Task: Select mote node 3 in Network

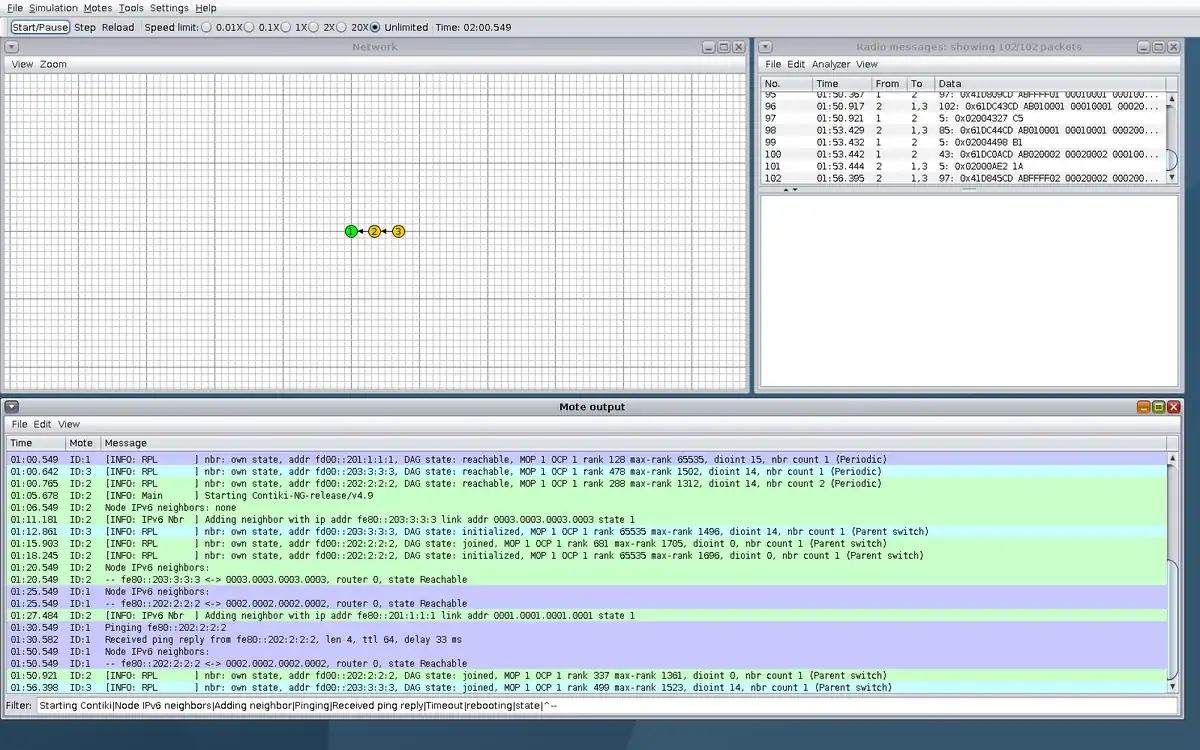Action: (398, 231)
